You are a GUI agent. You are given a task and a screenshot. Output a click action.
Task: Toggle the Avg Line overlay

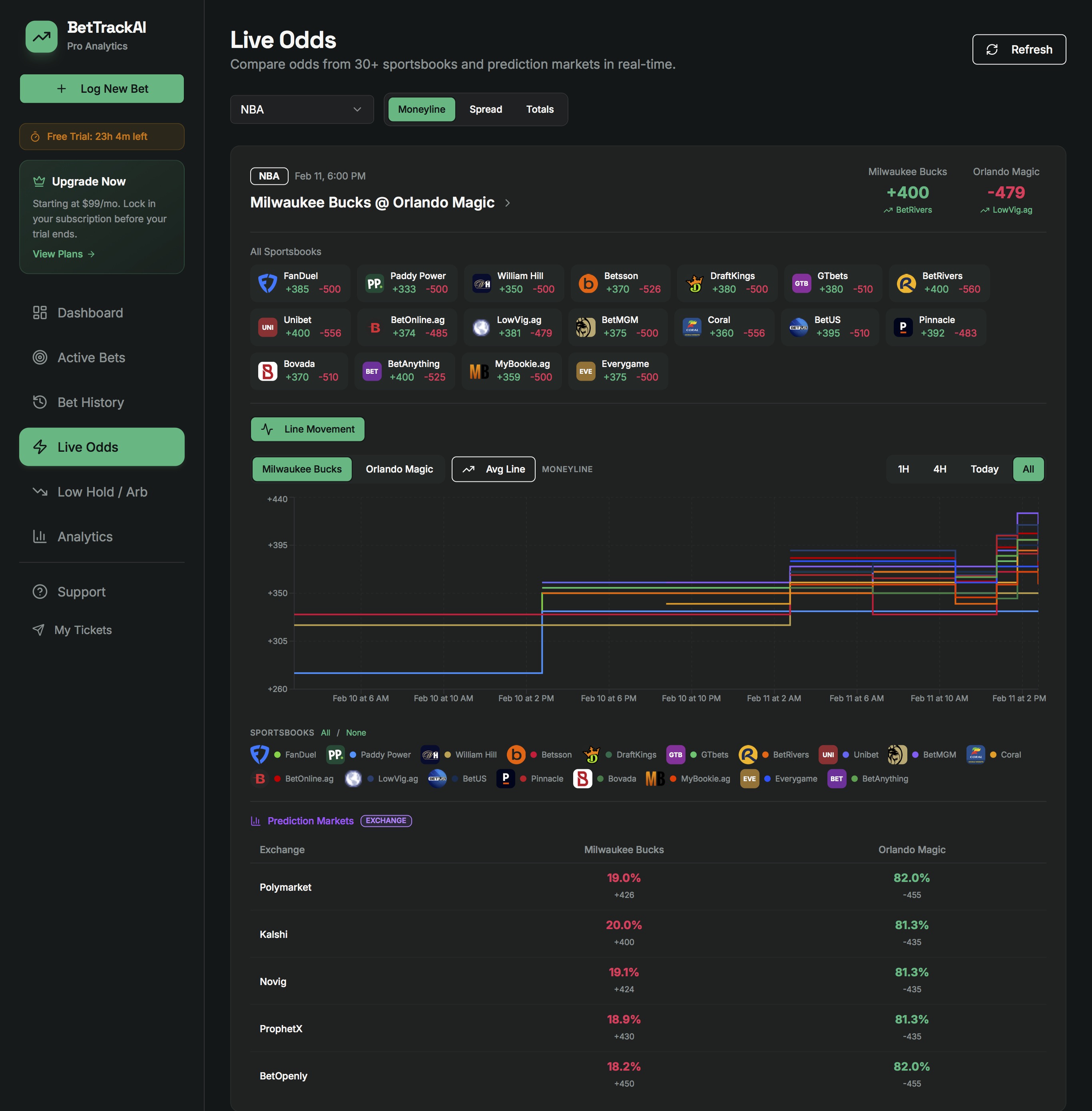coord(493,469)
